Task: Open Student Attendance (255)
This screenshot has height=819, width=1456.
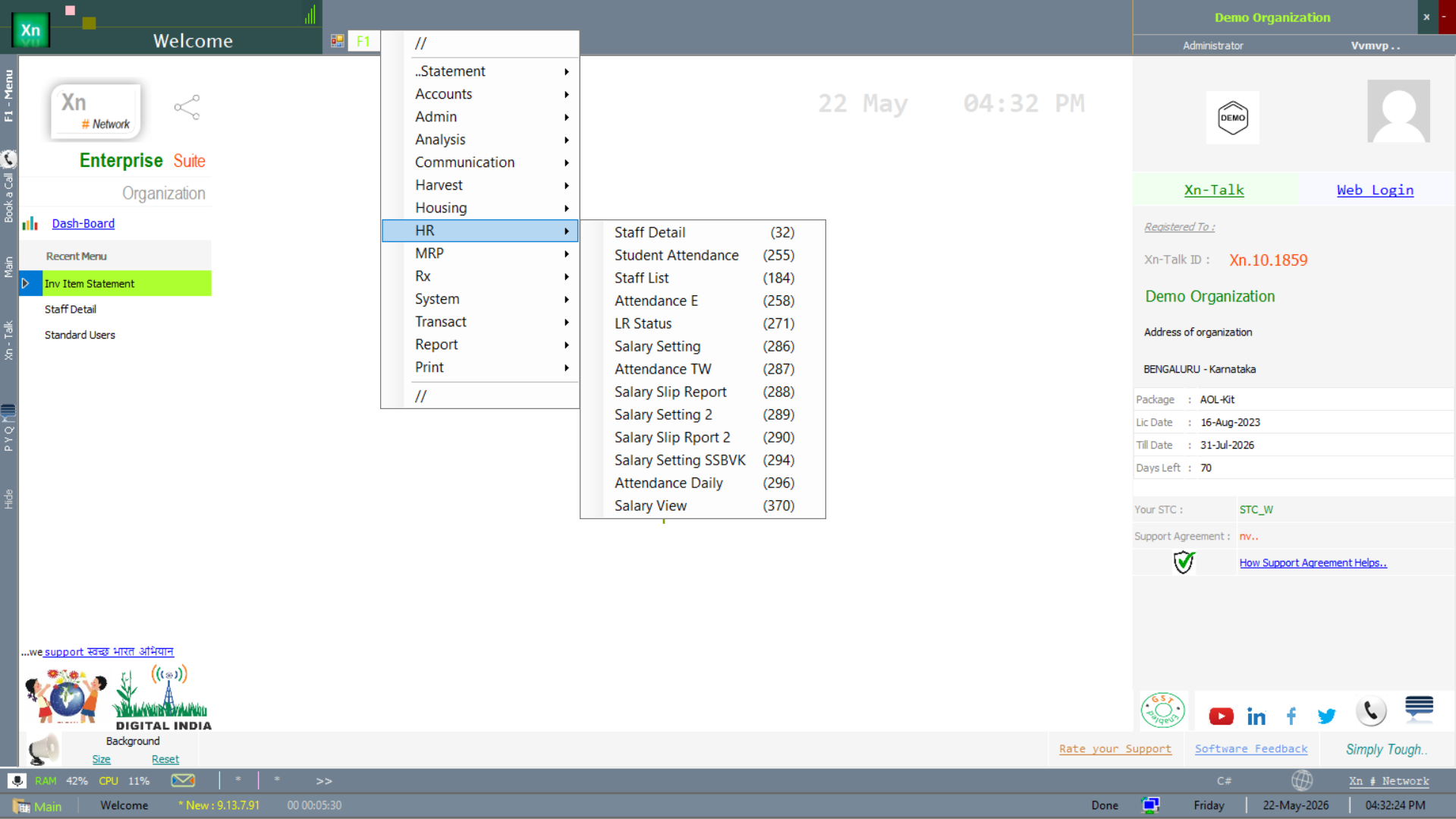Action: [703, 255]
